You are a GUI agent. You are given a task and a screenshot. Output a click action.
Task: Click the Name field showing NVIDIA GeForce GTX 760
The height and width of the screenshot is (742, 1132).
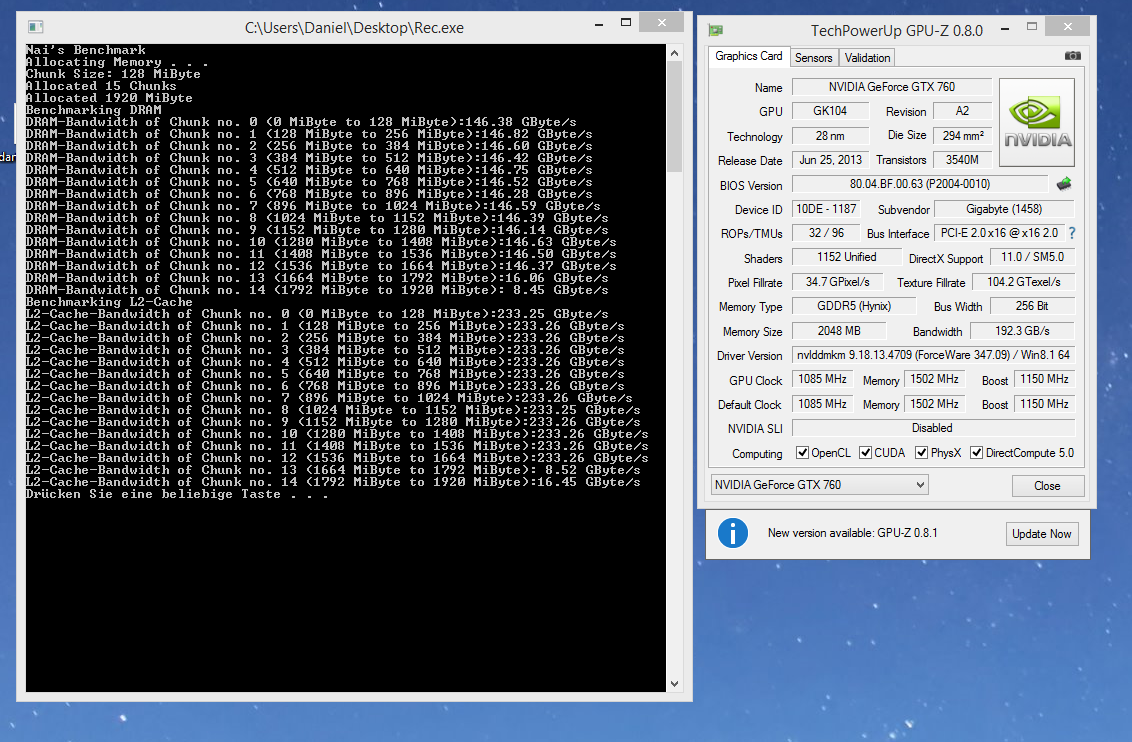coord(892,87)
